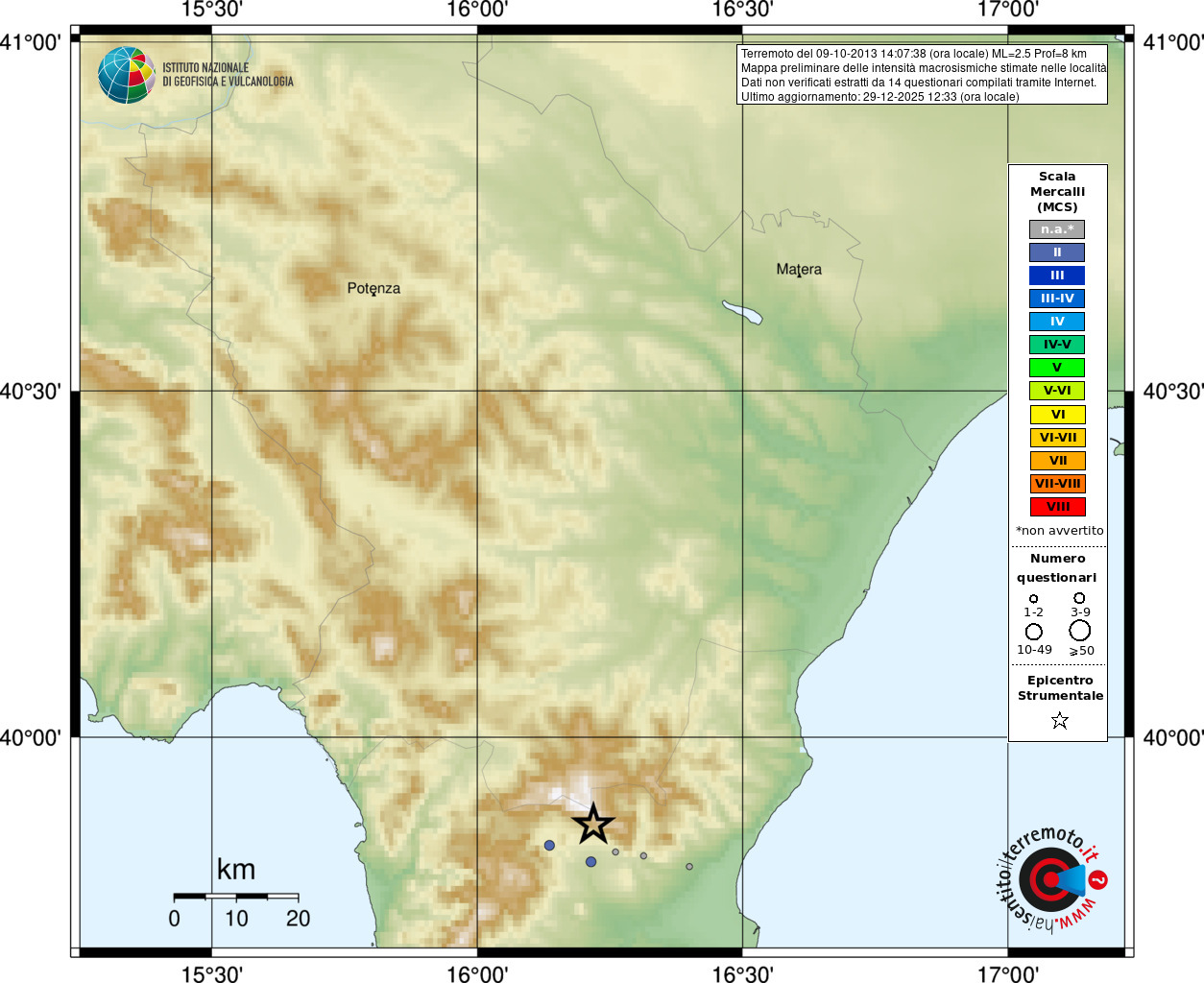Select the n.a. gray legend swatch
This screenshot has width=1204, height=983.
(x=1057, y=229)
